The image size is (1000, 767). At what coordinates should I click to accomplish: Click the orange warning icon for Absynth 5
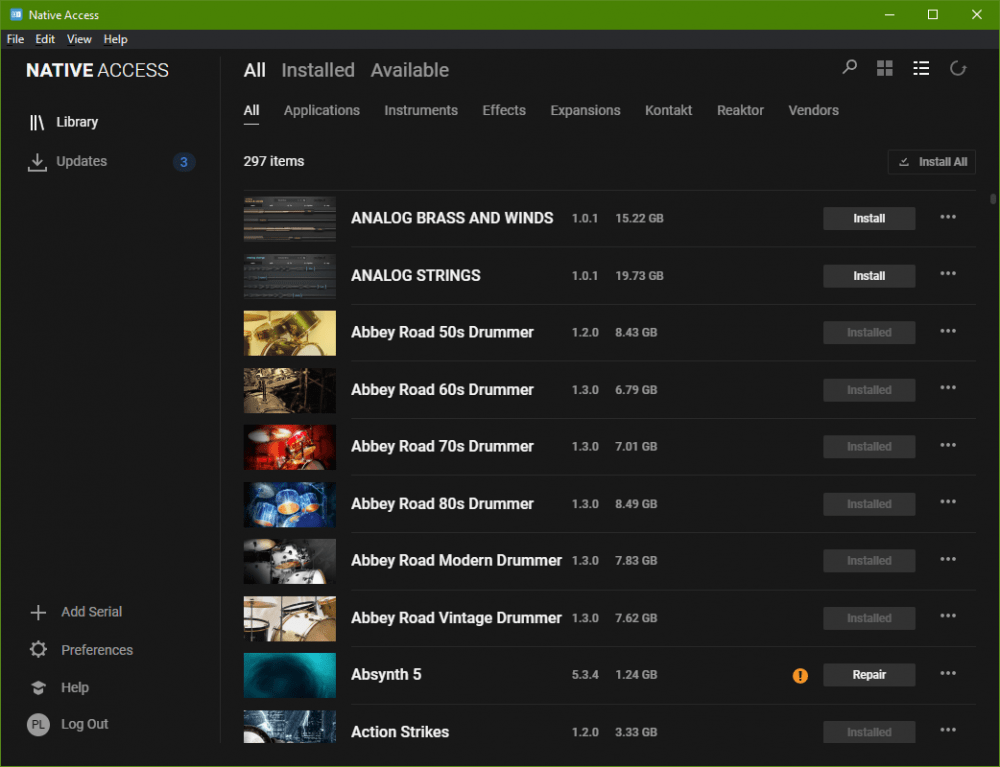(800, 675)
